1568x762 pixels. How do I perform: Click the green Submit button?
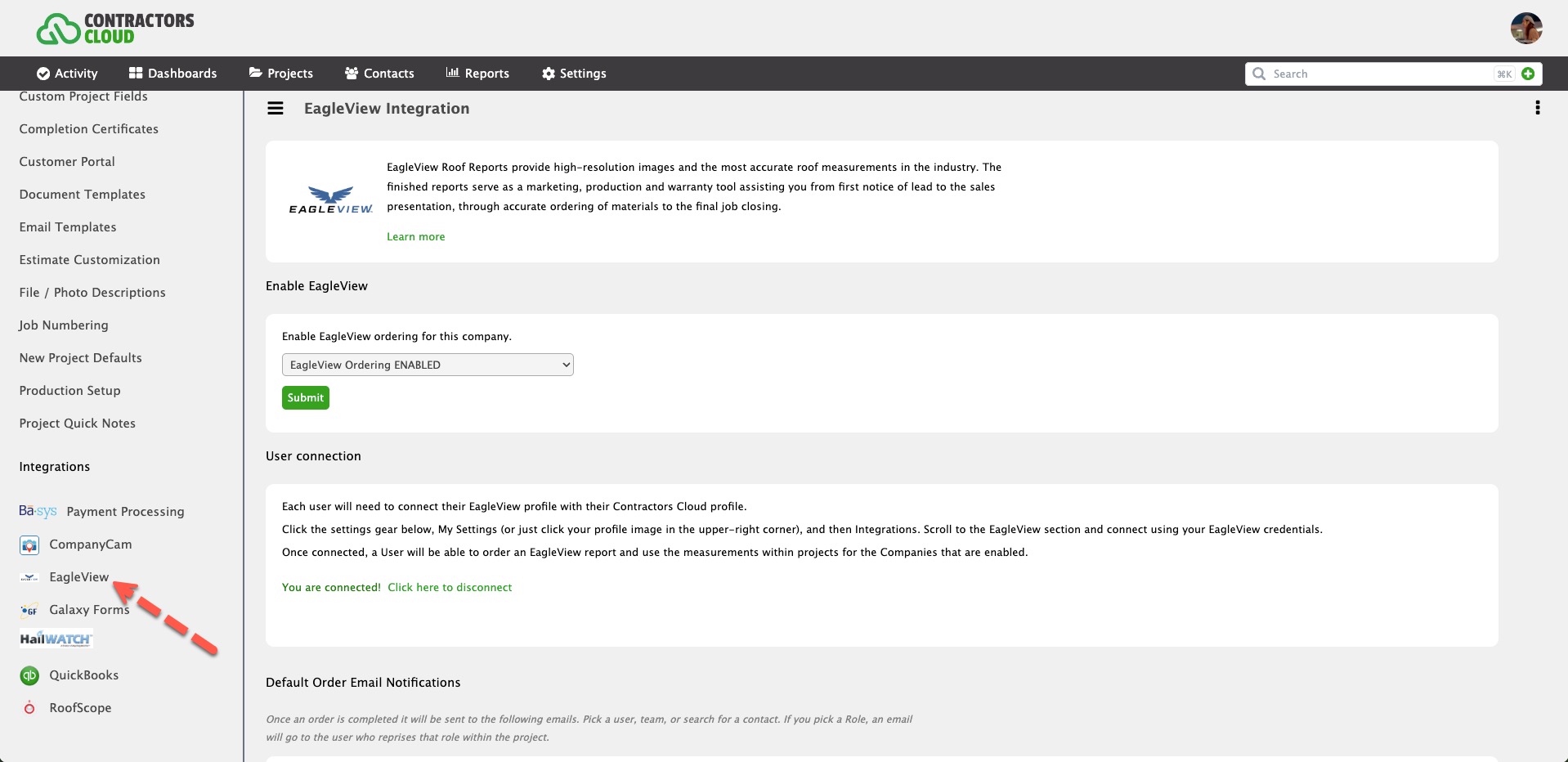tap(306, 397)
